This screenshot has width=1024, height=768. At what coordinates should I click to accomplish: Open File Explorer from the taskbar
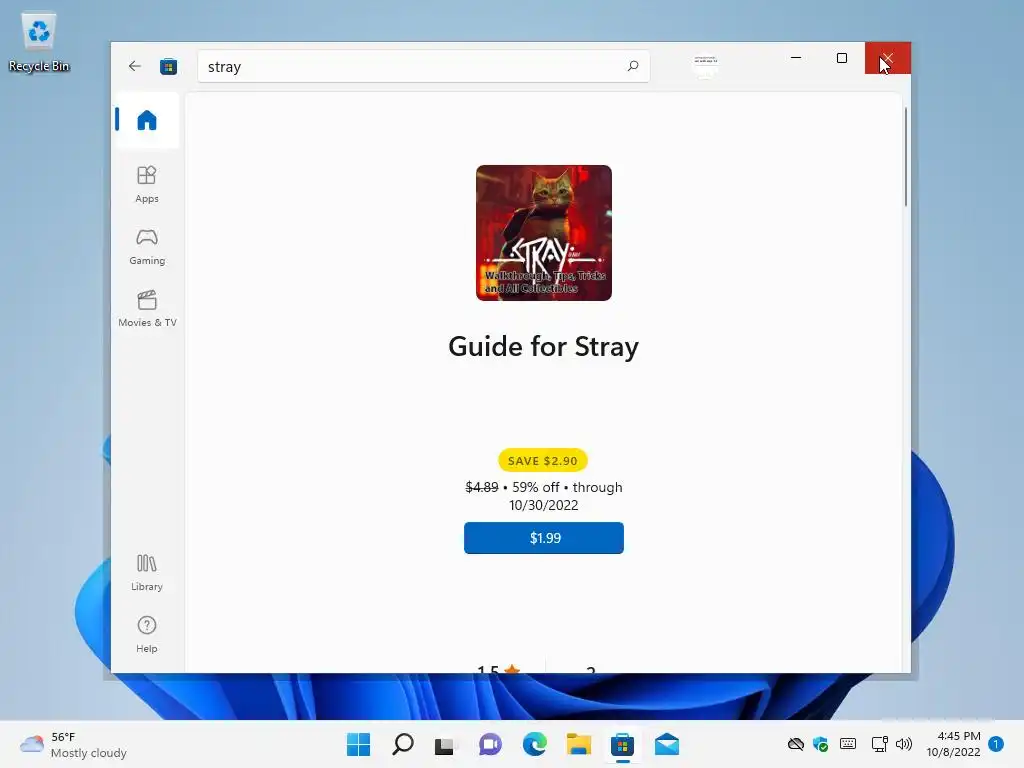pyautogui.click(x=579, y=744)
